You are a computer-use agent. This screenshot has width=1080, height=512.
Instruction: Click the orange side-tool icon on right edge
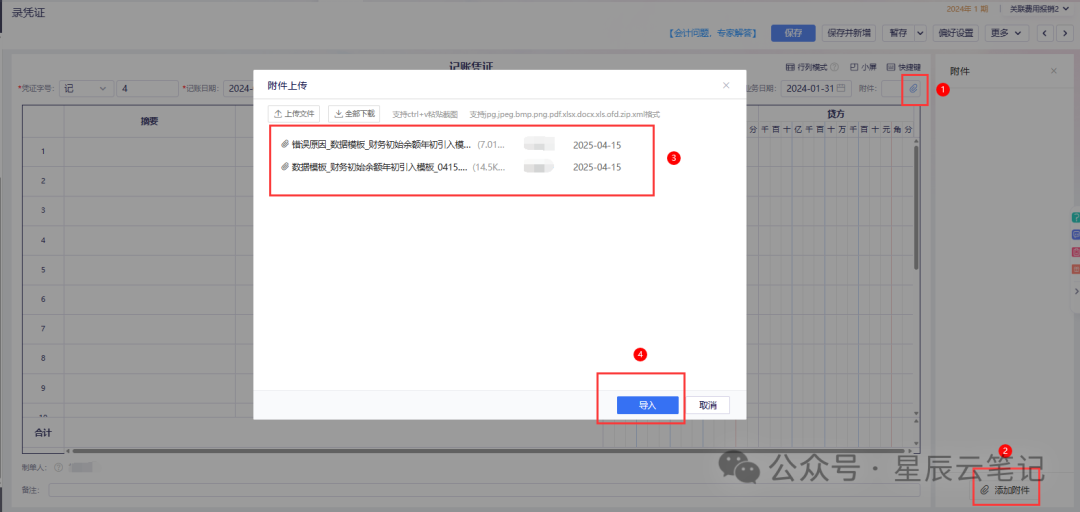pyautogui.click(x=1075, y=269)
